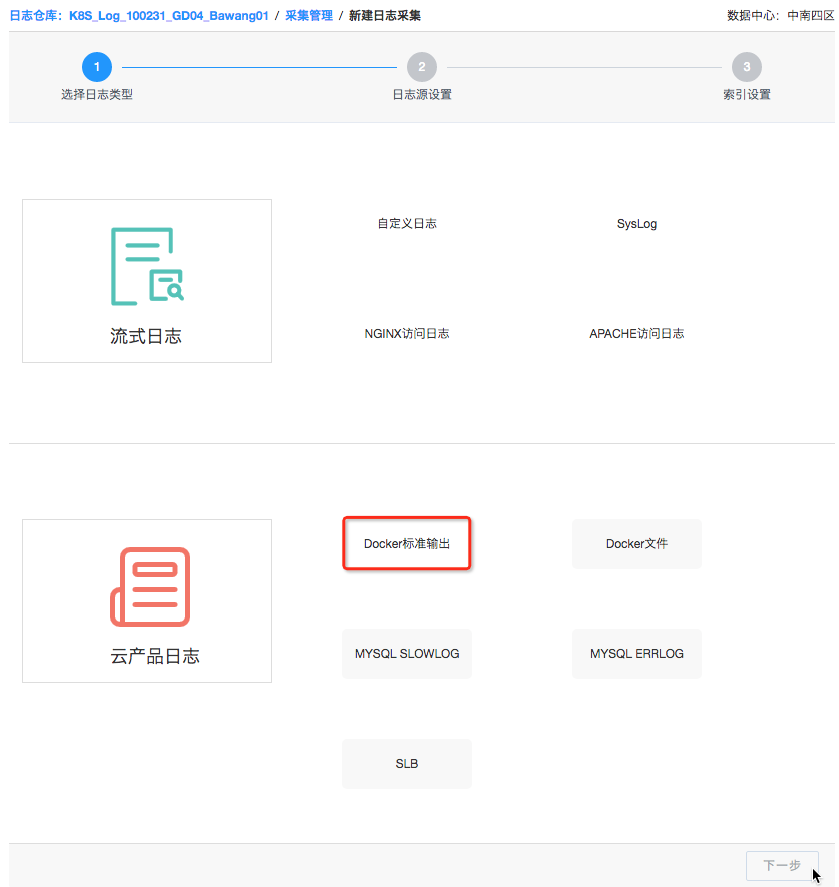Click step 2 circle for 日志源设置
839x887 pixels.
coord(422,67)
